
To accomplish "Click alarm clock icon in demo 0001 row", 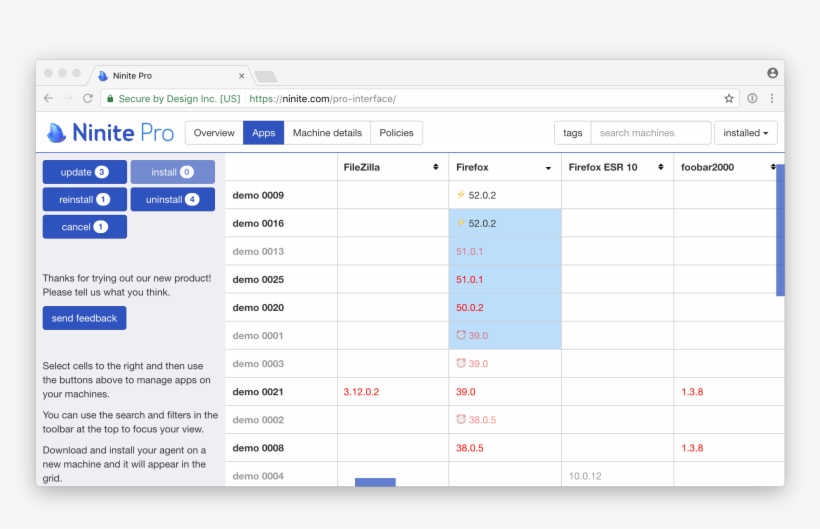I will (461, 335).
